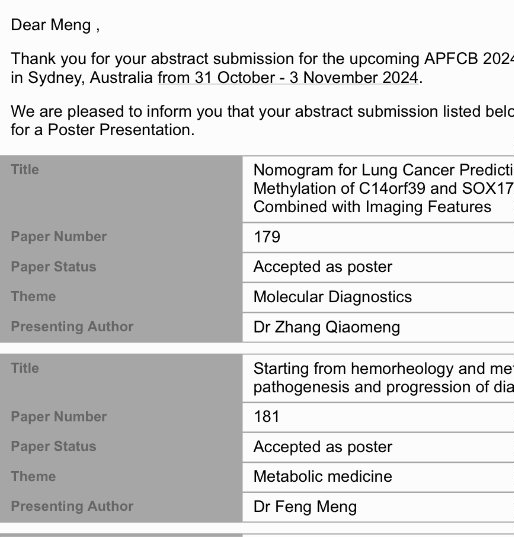Screen dimensions: 514x537
Task: Click first table's 'Theme' label
Action: click(x=33, y=297)
